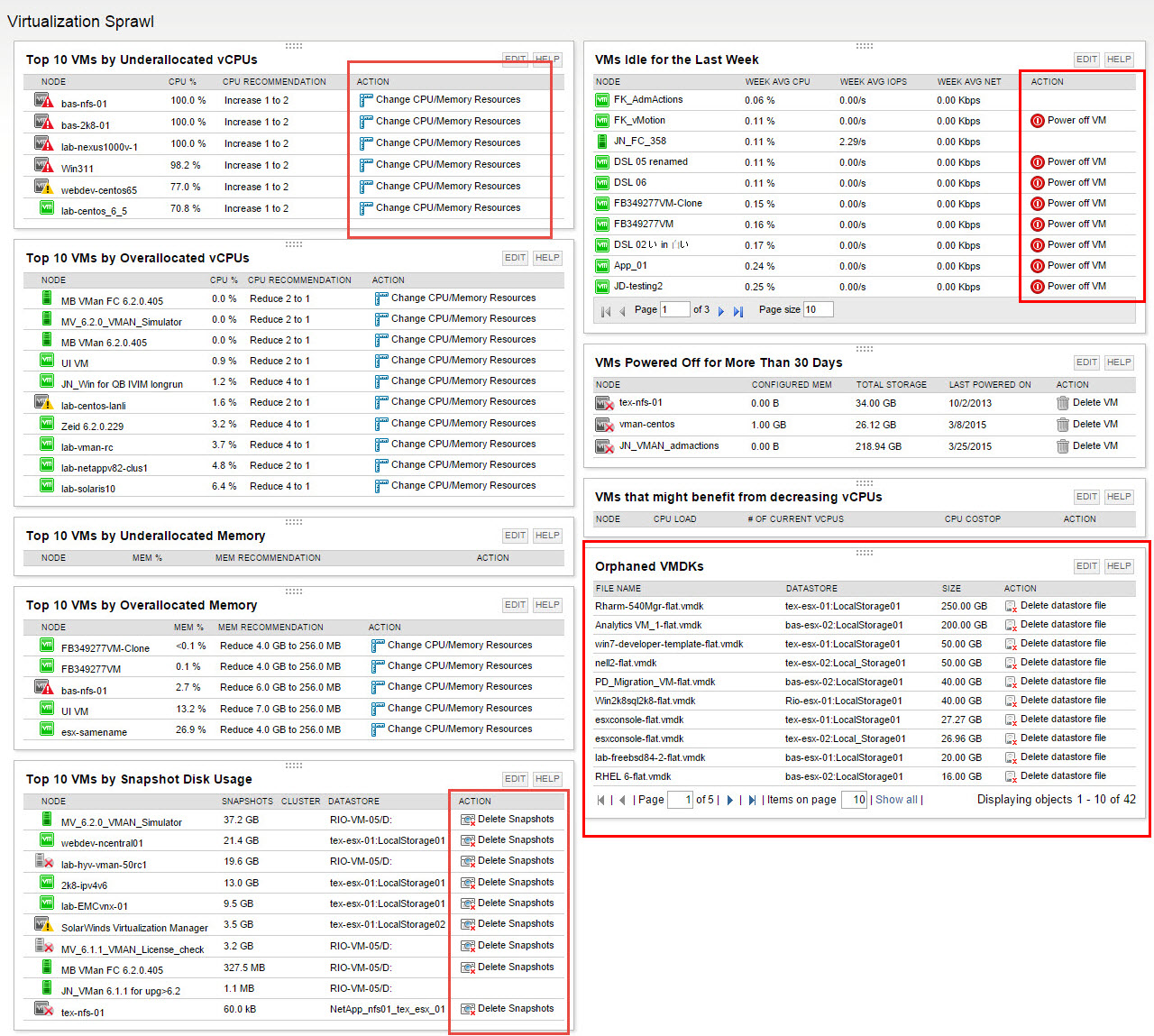Click the VM icon next to FK_AdmActions

click(602, 100)
